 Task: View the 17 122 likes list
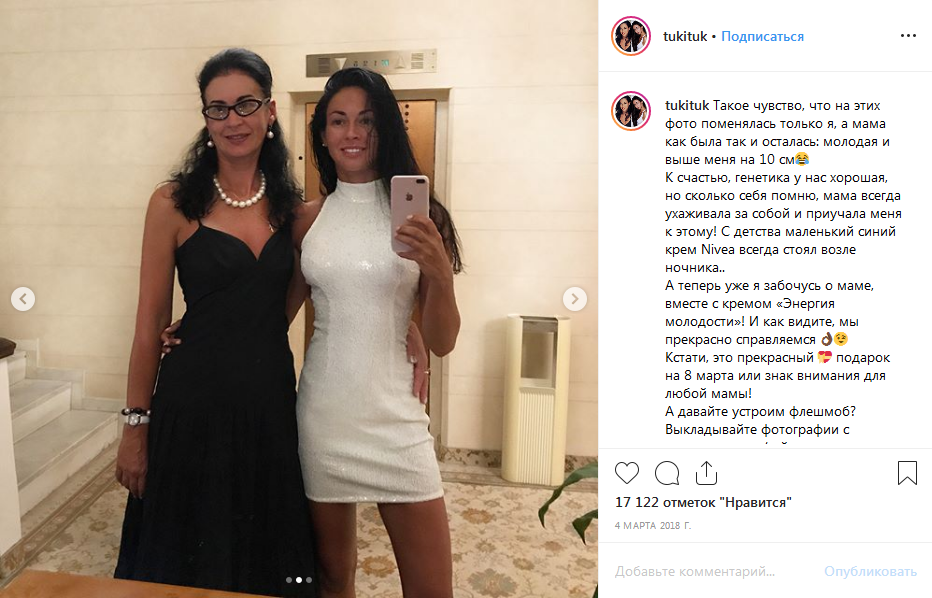(703, 502)
